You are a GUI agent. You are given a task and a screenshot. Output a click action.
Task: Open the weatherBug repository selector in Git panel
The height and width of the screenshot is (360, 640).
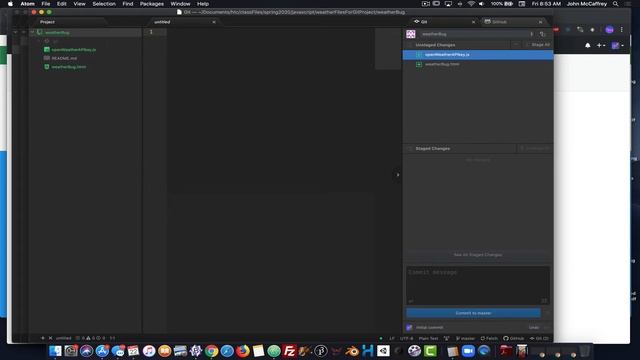(x=478, y=34)
